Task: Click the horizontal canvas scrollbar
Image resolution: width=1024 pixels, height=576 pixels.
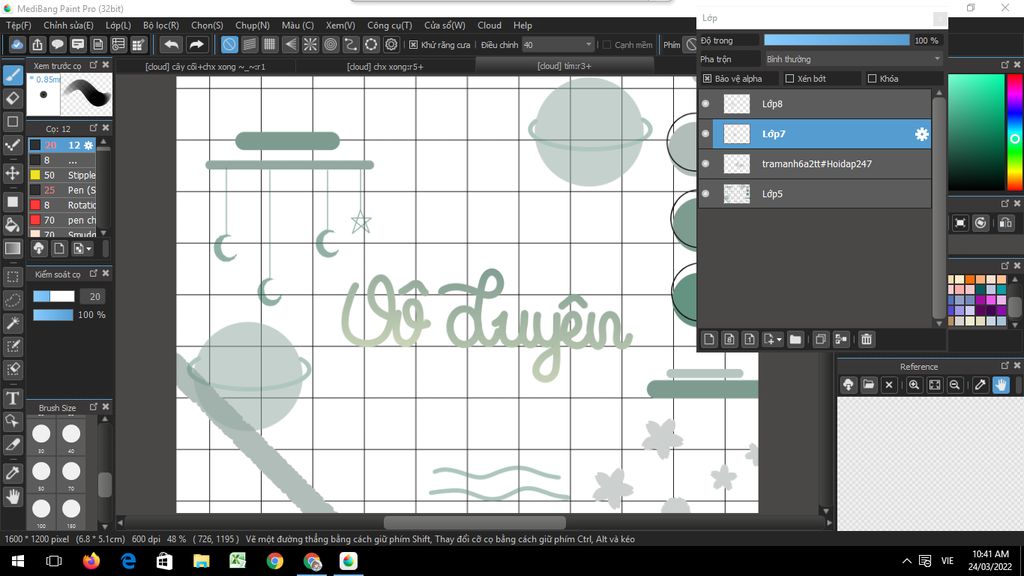Action: pyautogui.click(x=475, y=522)
